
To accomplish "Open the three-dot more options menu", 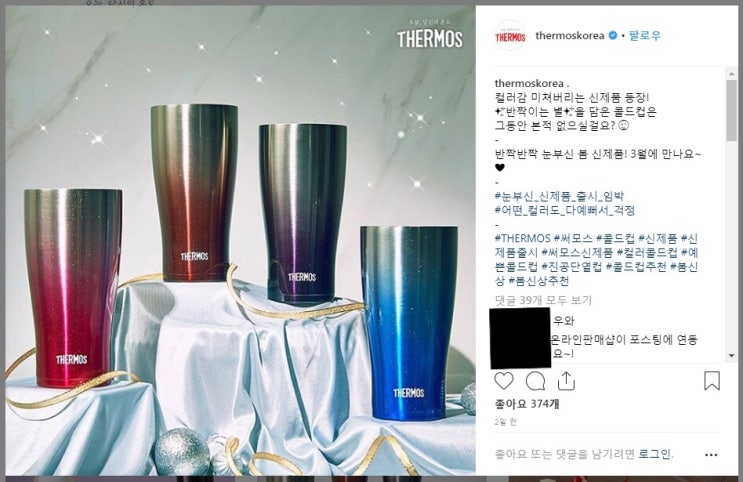I will [711, 455].
